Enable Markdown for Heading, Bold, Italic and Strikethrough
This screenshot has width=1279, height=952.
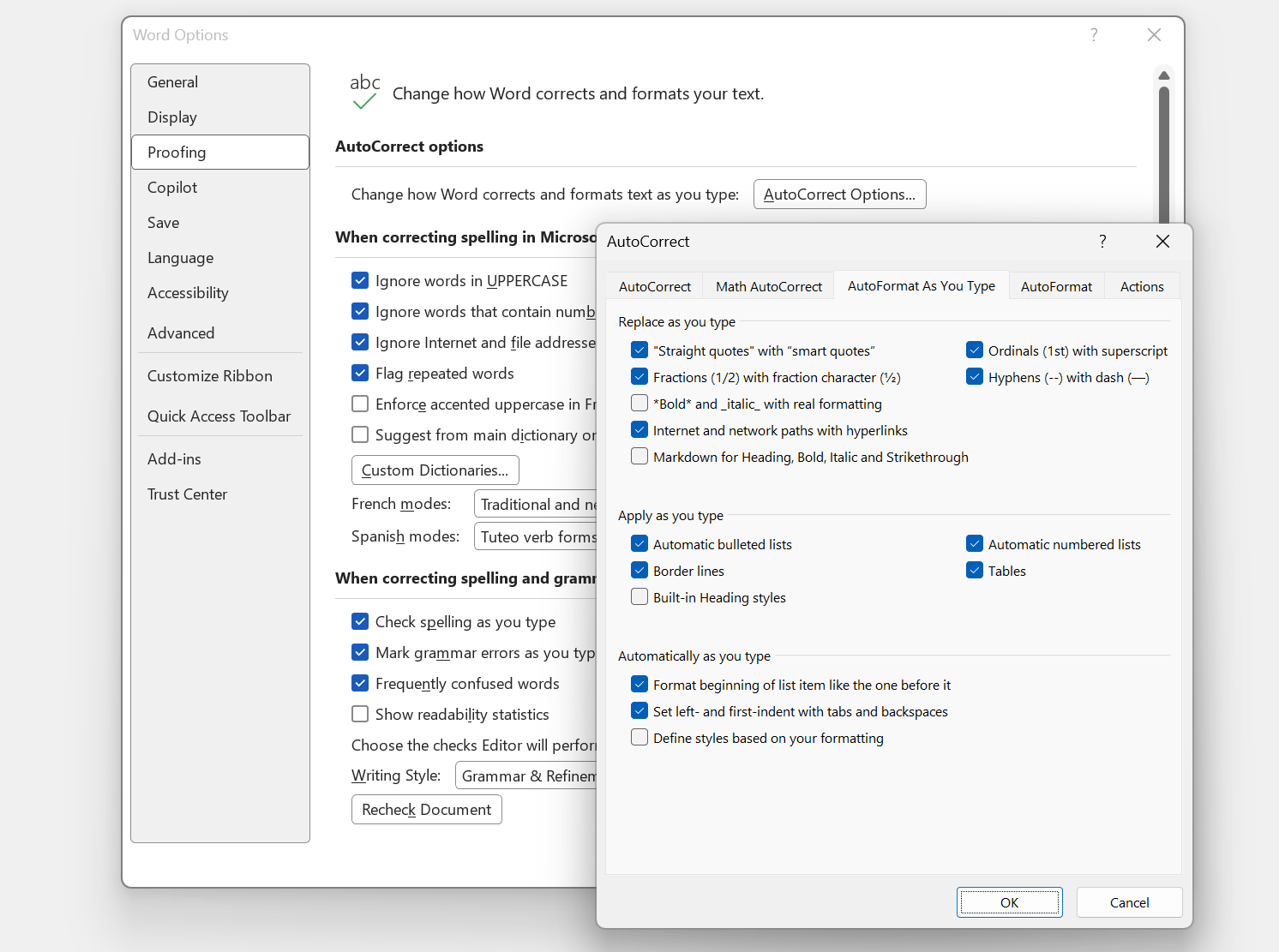[x=639, y=457]
